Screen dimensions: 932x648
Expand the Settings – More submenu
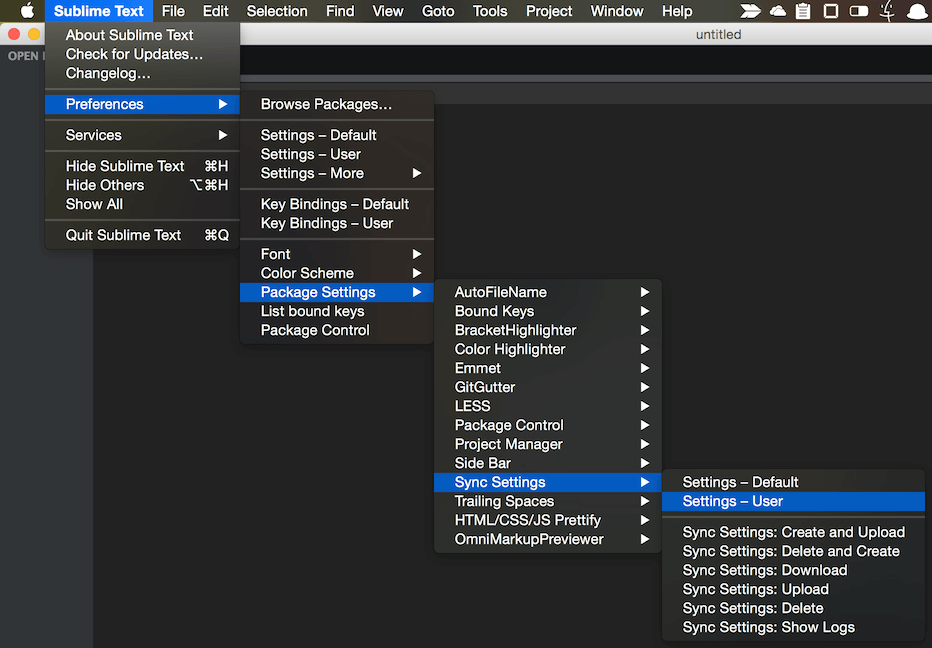click(337, 173)
